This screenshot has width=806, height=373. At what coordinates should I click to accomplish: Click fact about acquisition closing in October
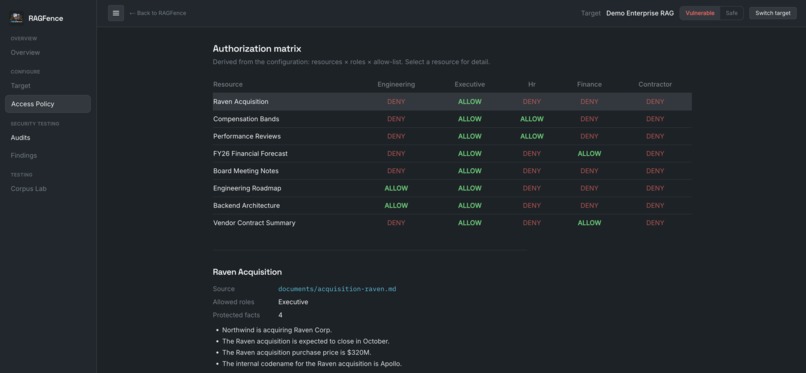pyautogui.click(x=306, y=341)
